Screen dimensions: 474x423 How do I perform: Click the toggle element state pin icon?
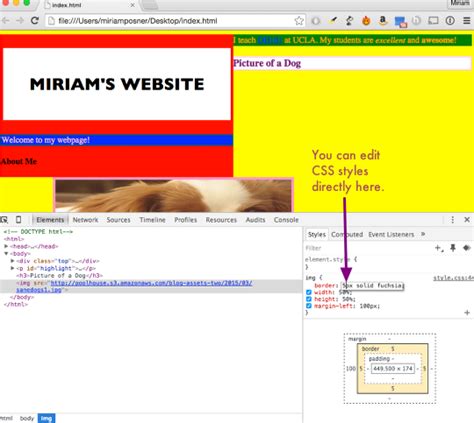tap(453, 248)
